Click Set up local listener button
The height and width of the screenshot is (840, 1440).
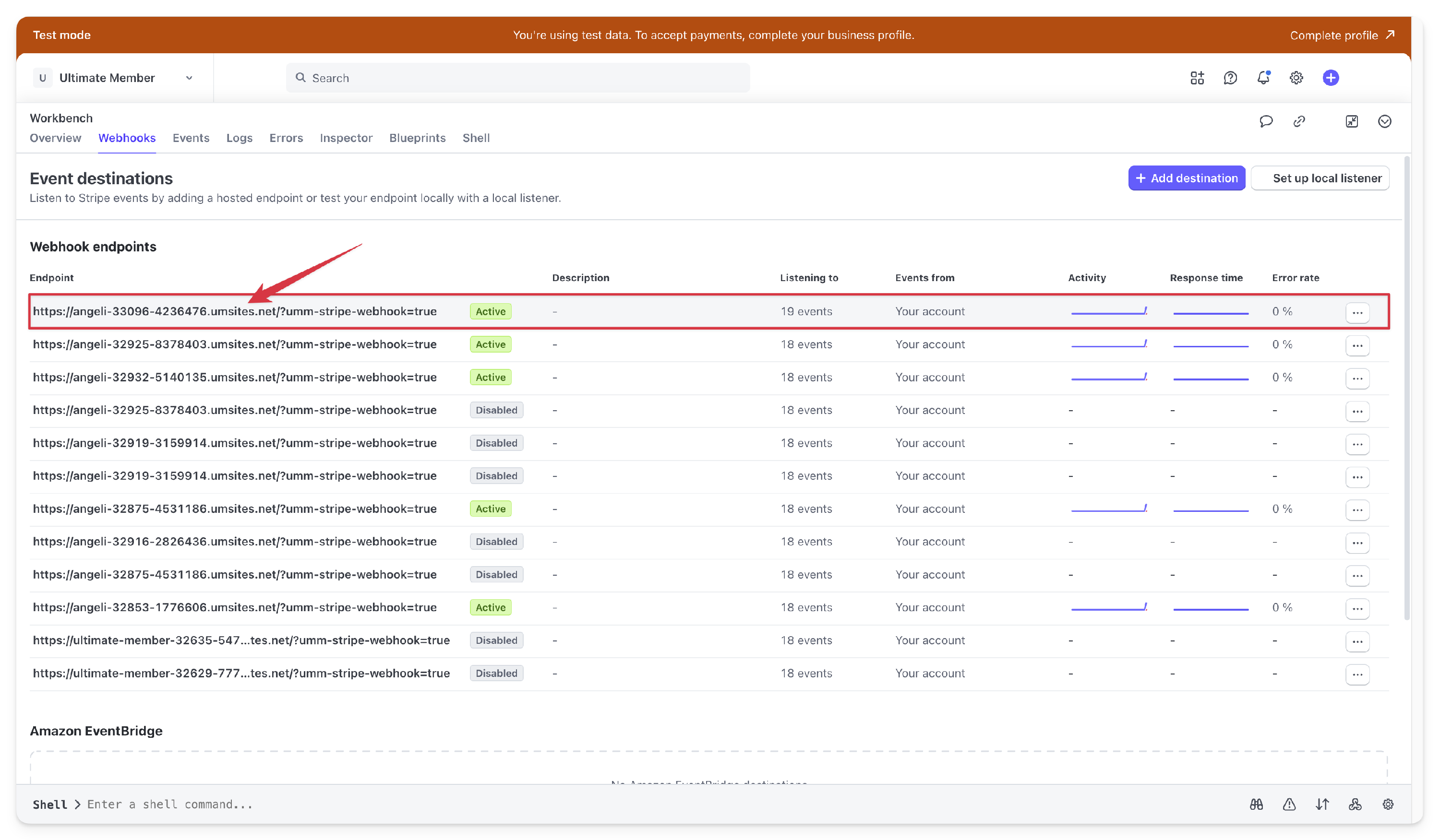click(1320, 178)
